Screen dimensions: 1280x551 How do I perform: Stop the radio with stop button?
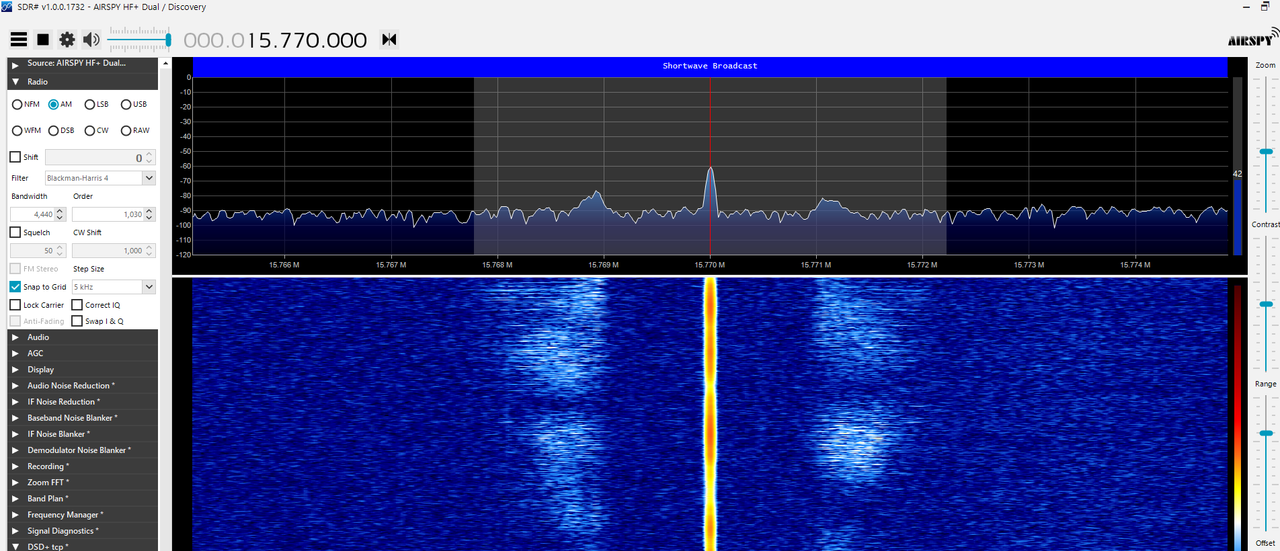43,39
